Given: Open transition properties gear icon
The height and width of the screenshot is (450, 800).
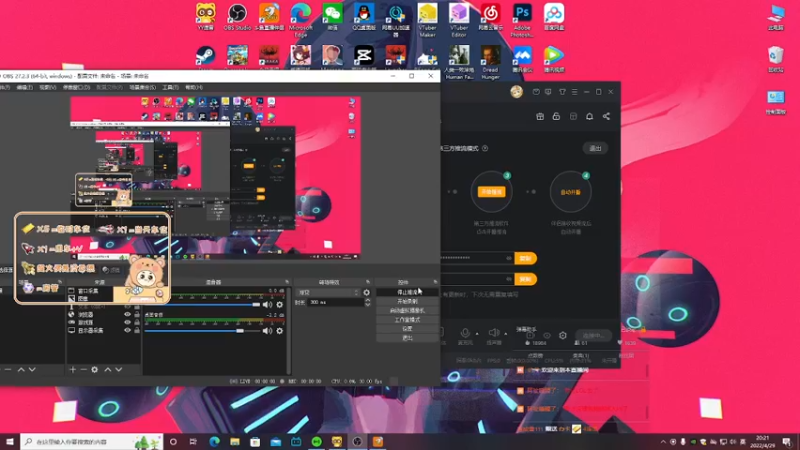Looking at the screenshot, I should pyautogui.click(x=366, y=292).
